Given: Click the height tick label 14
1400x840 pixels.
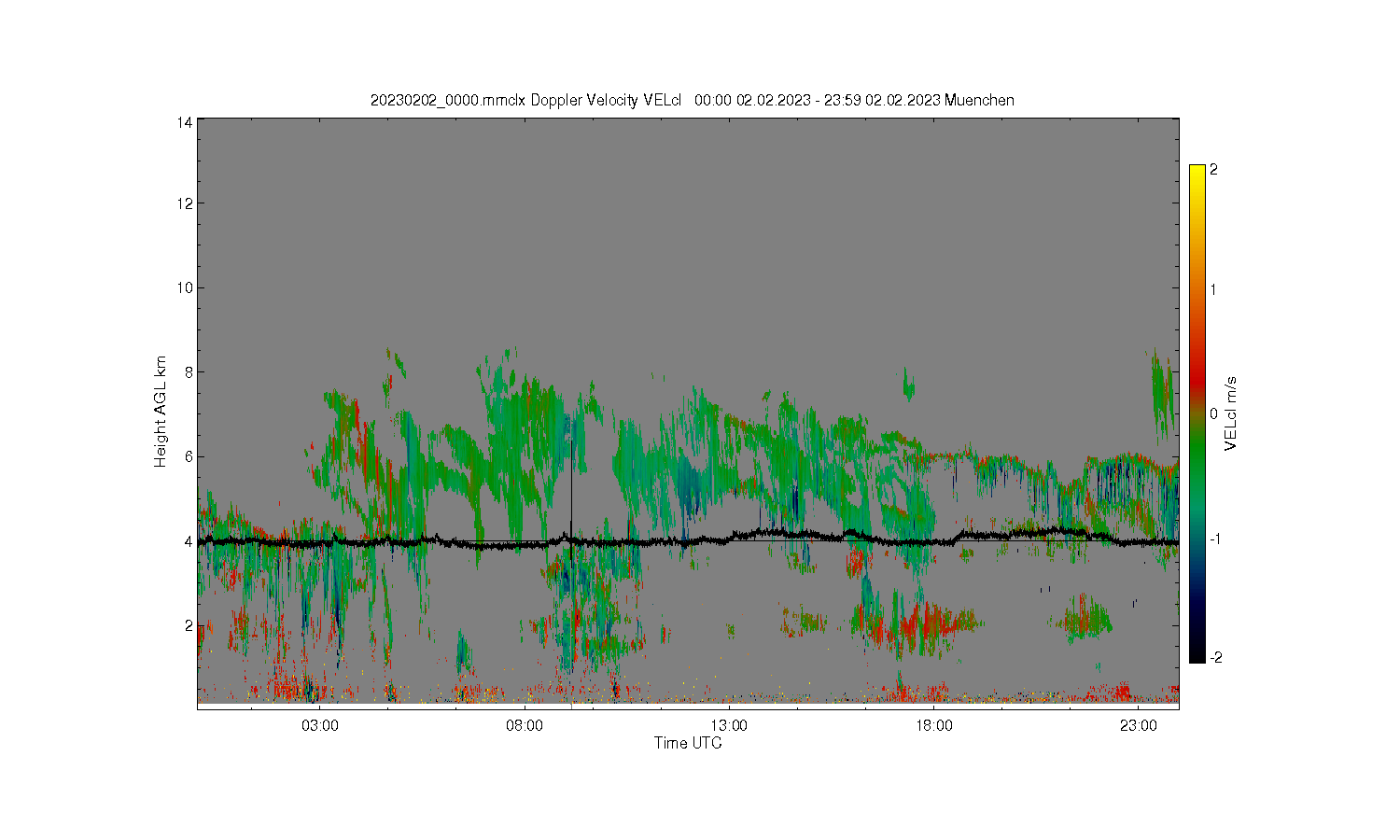Looking at the screenshot, I should point(185,122).
